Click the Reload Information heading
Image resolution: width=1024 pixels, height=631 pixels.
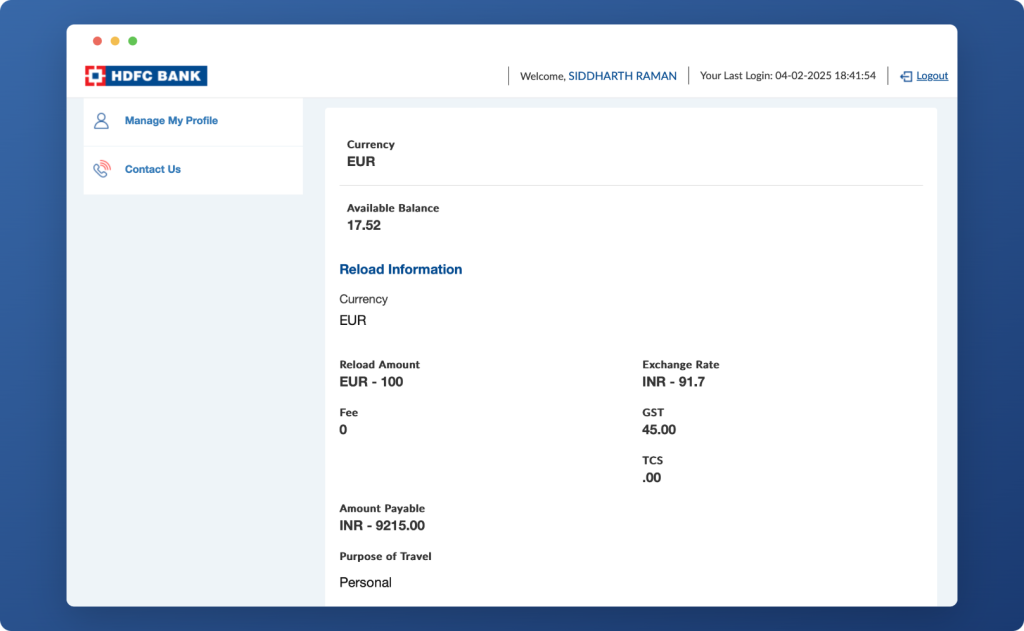[400, 269]
